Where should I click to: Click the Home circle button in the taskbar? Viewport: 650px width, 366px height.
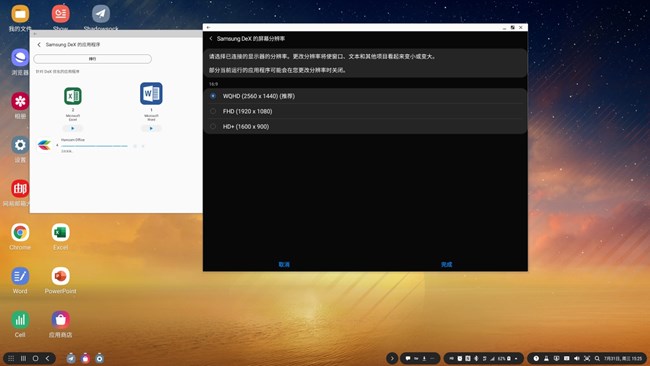tap(35, 359)
